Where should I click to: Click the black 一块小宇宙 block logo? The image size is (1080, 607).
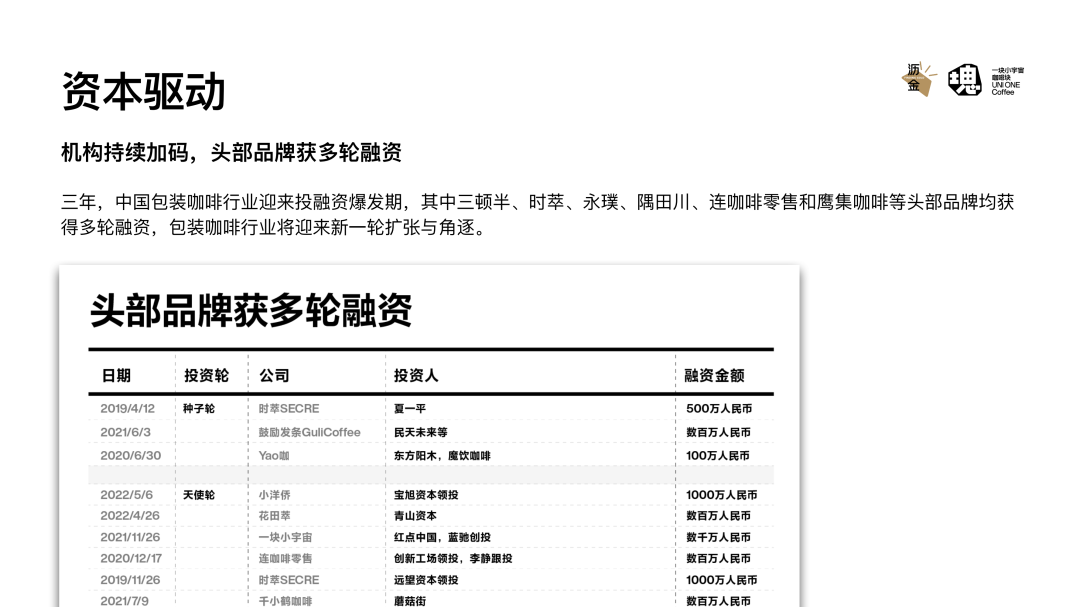964,80
